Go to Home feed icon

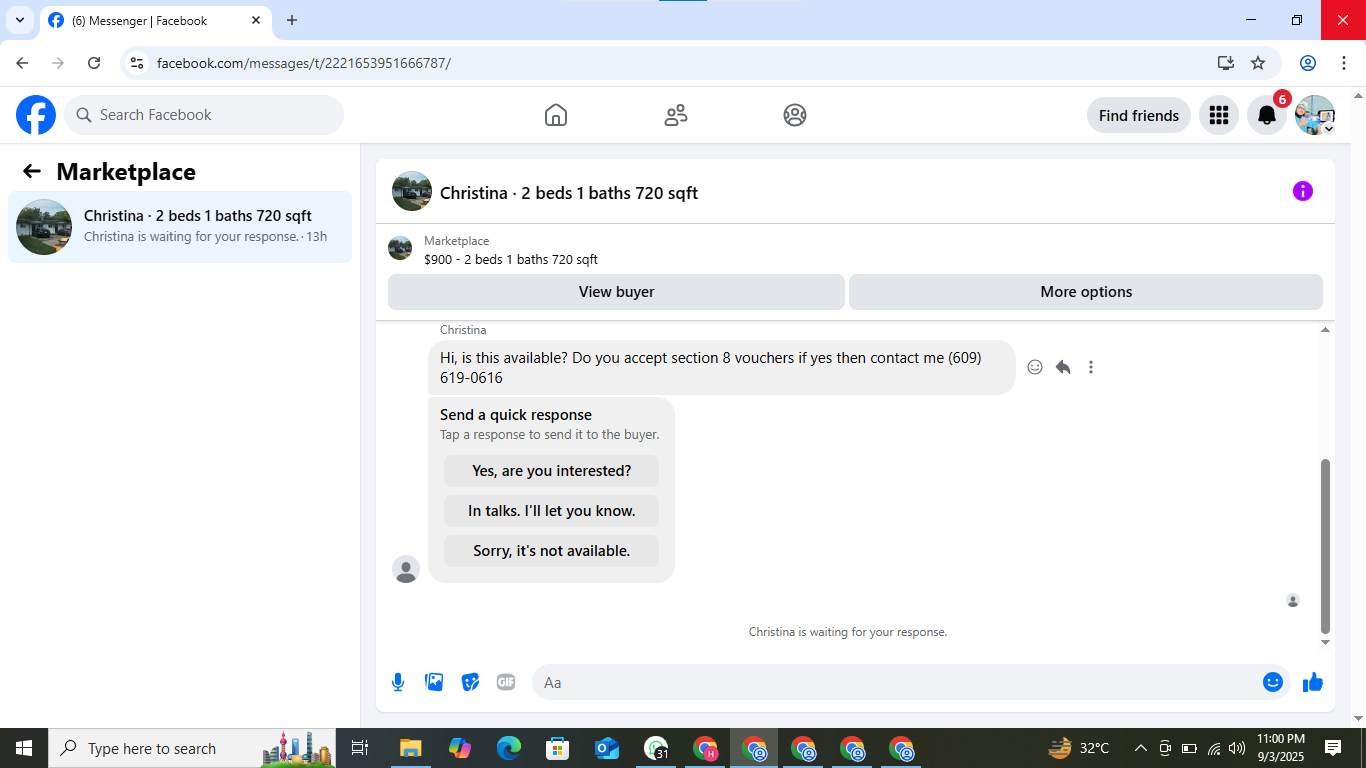pos(556,115)
